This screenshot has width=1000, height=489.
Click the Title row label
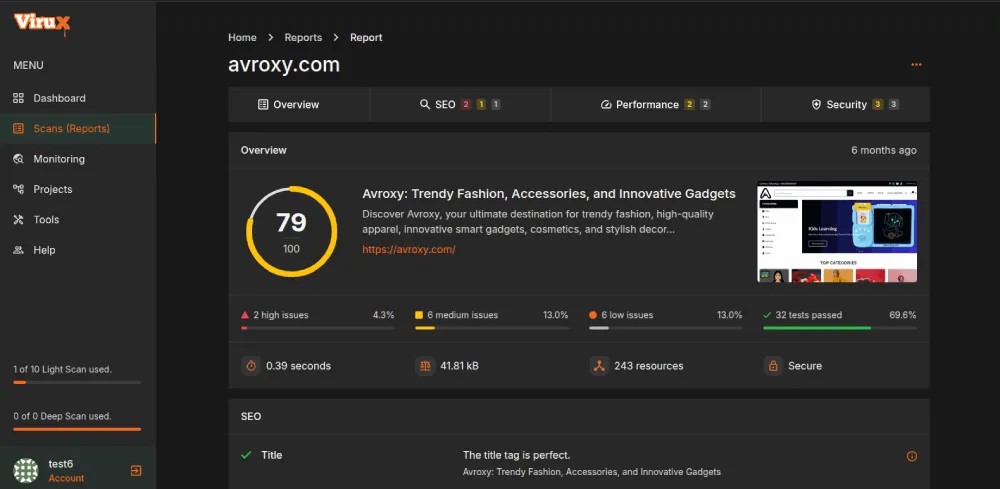pos(272,455)
